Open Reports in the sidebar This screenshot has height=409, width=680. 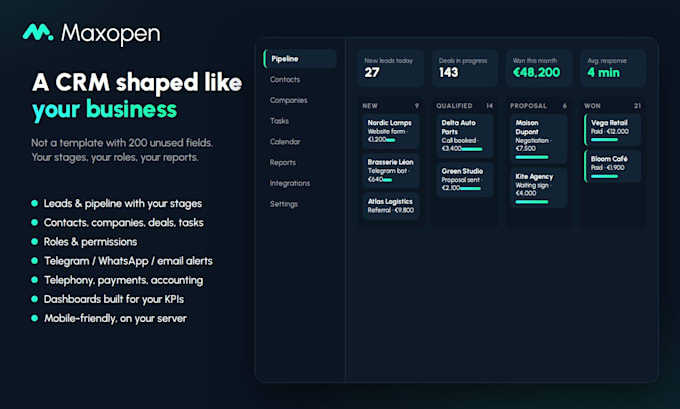[283, 163]
